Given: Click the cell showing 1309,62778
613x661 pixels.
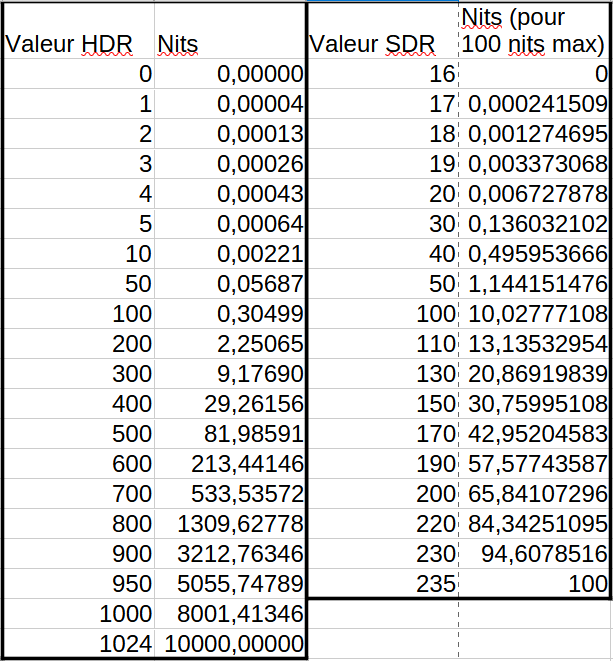Looking at the screenshot, I should [230, 524].
